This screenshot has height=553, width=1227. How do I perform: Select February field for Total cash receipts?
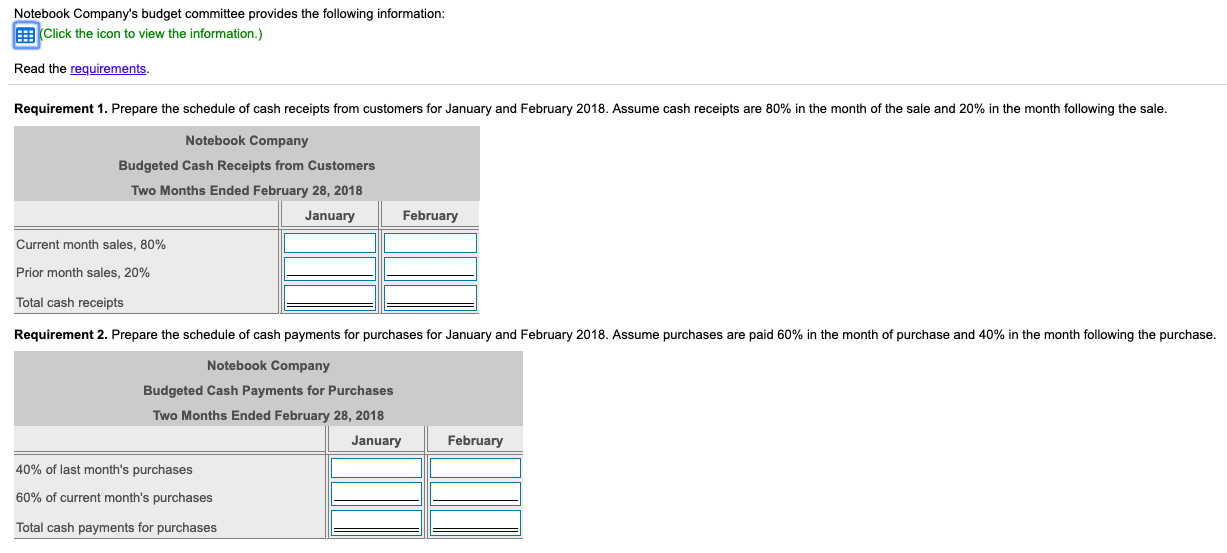pyautogui.click(x=431, y=298)
